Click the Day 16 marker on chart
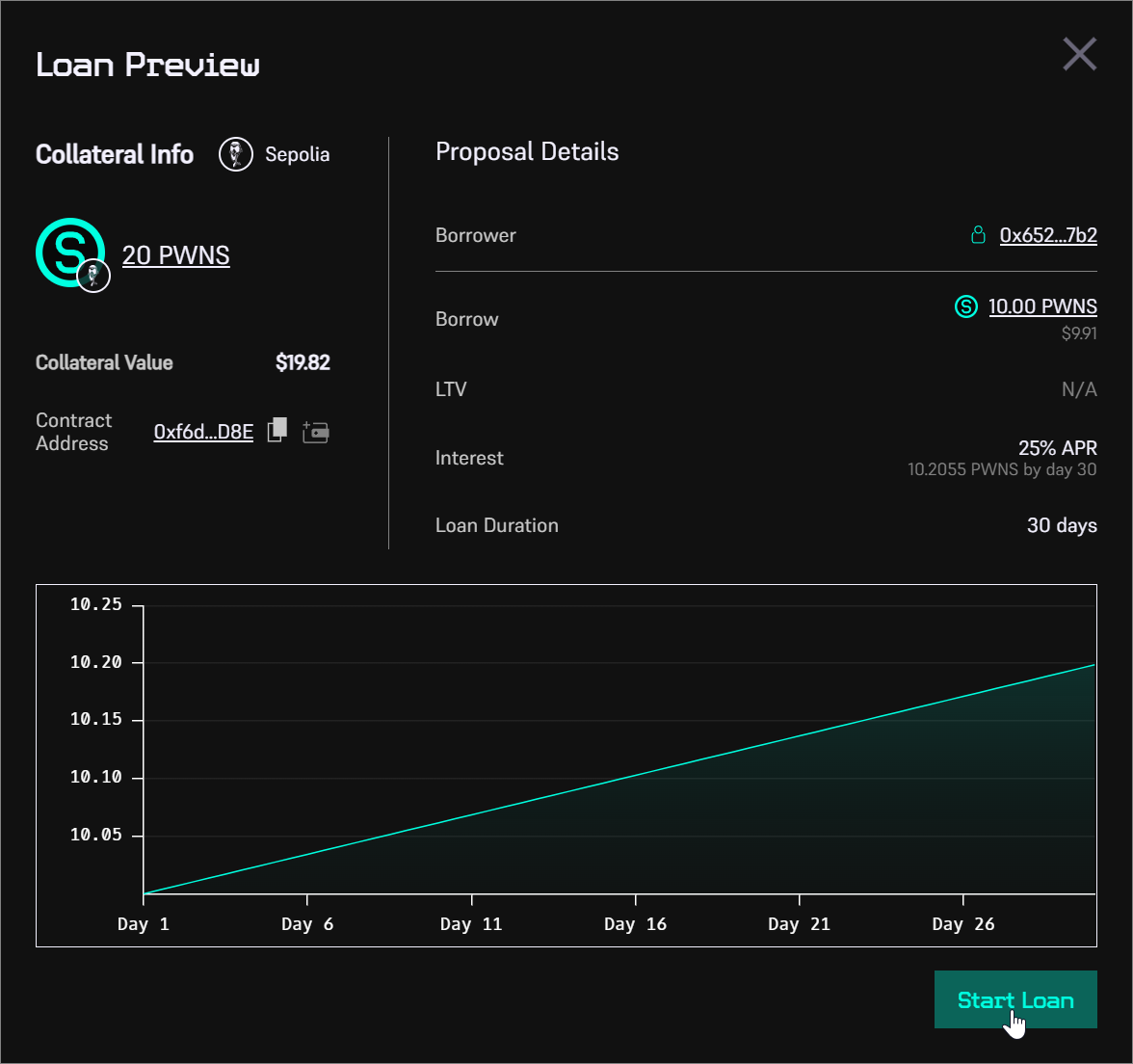 (x=636, y=923)
